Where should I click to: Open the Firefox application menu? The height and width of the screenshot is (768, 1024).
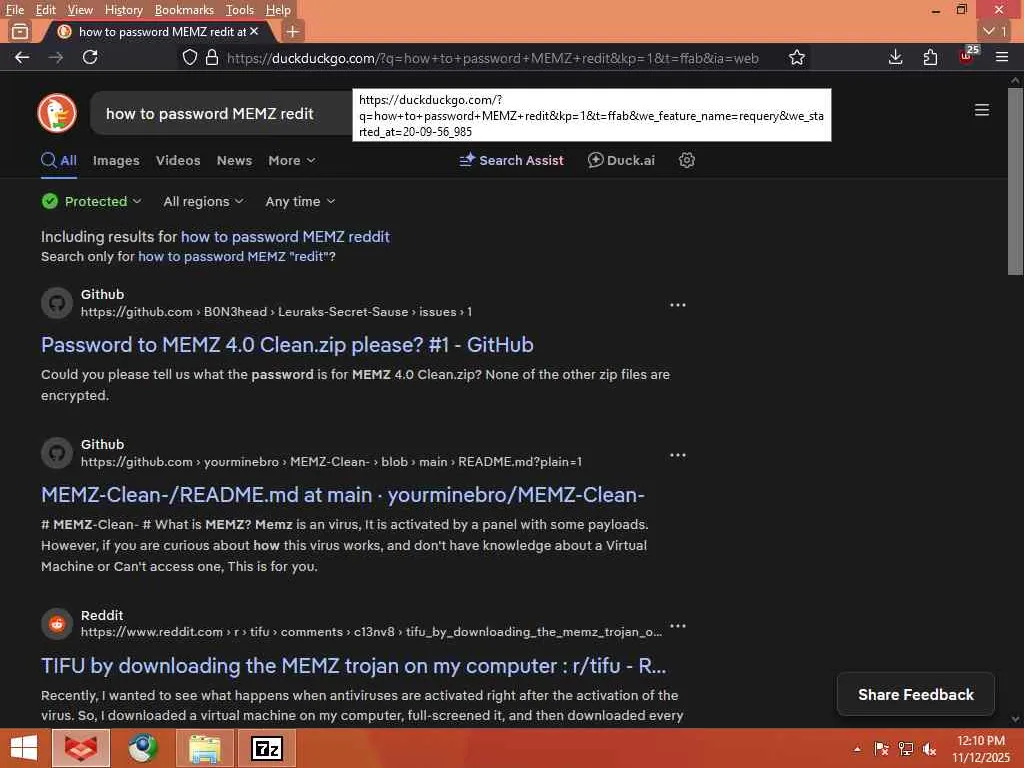[x=1002, y=57]
